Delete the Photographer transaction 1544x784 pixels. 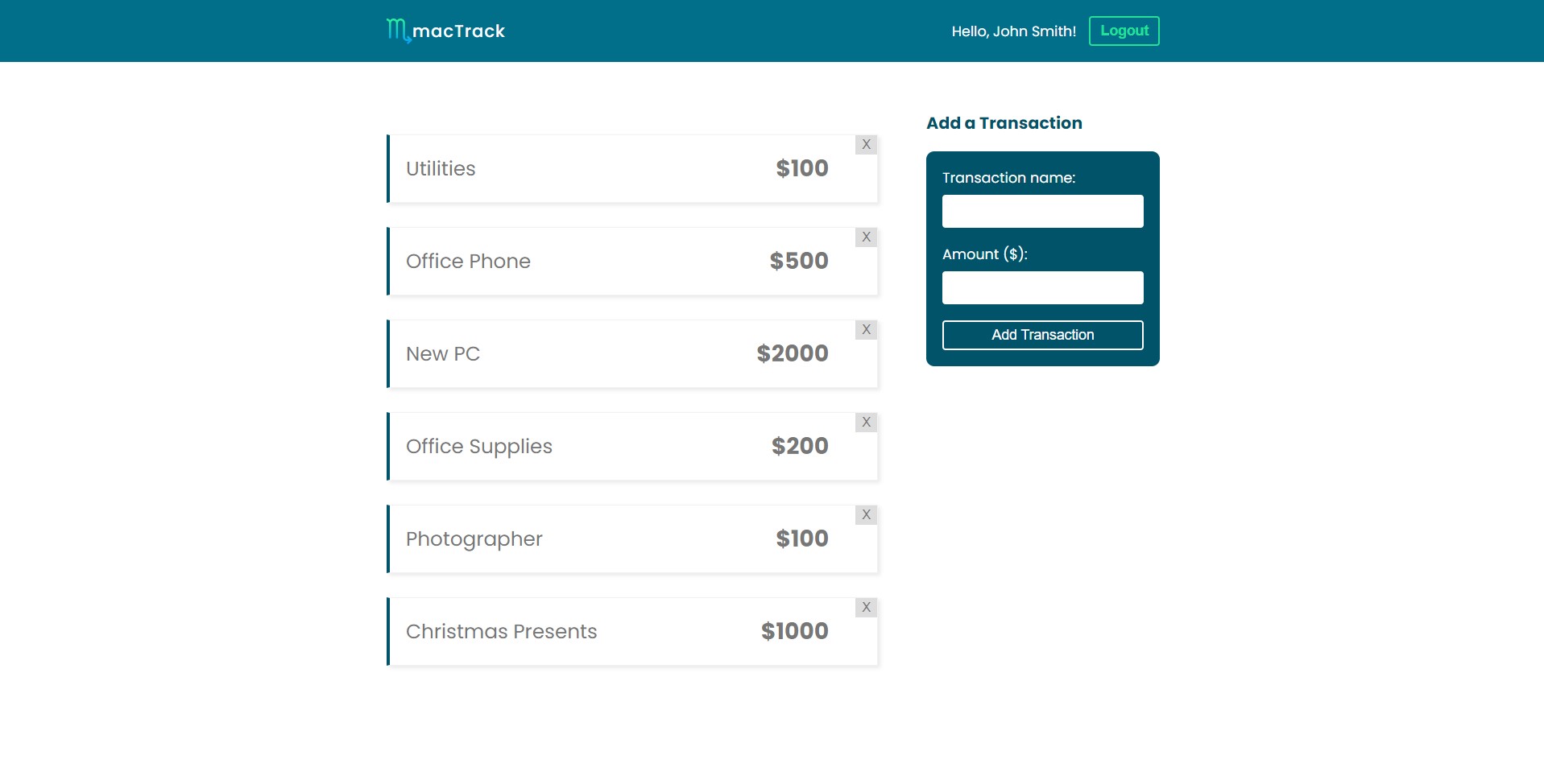click(866, 515)
